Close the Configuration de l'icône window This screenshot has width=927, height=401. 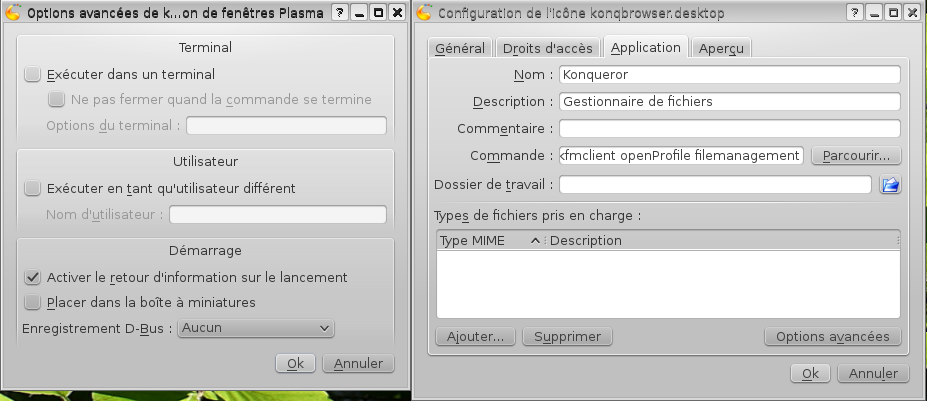point(912,12)
